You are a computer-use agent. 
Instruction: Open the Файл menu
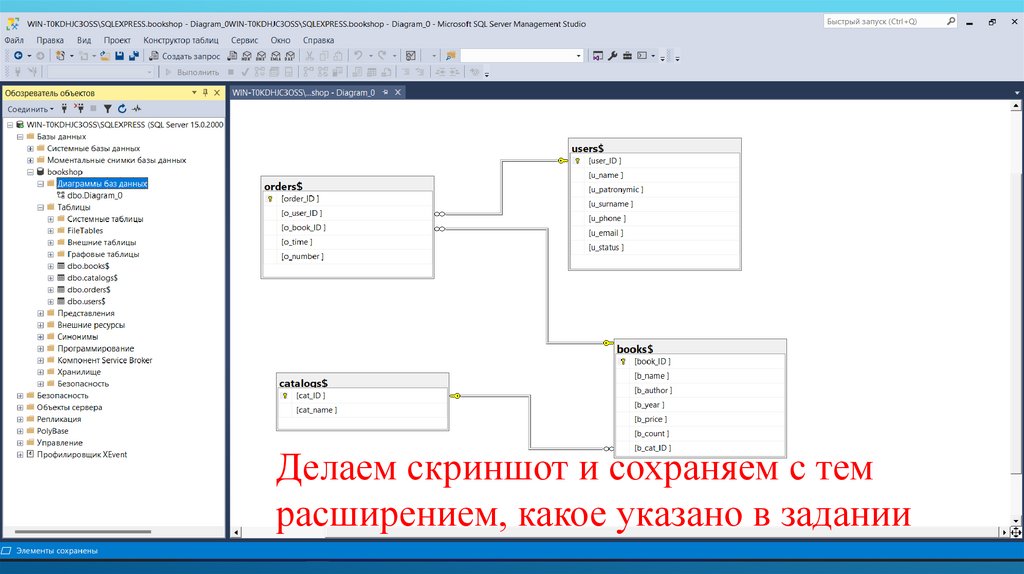click(x=14, y=40)
